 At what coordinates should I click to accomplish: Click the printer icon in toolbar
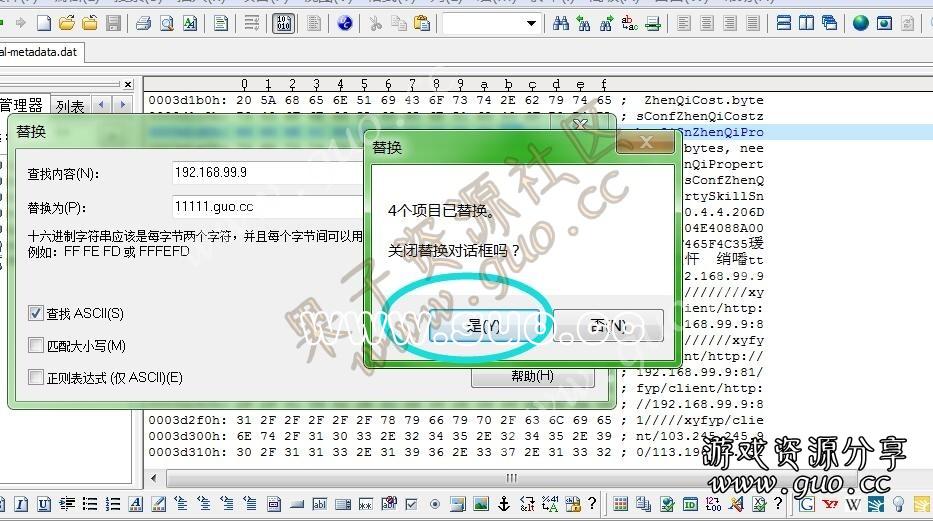(143, 22)
